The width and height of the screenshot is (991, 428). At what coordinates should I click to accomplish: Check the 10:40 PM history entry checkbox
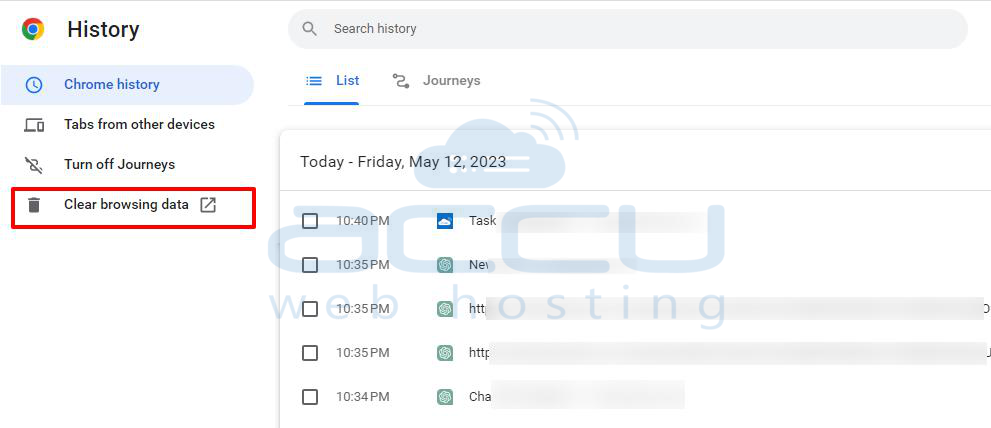point(310,221)
